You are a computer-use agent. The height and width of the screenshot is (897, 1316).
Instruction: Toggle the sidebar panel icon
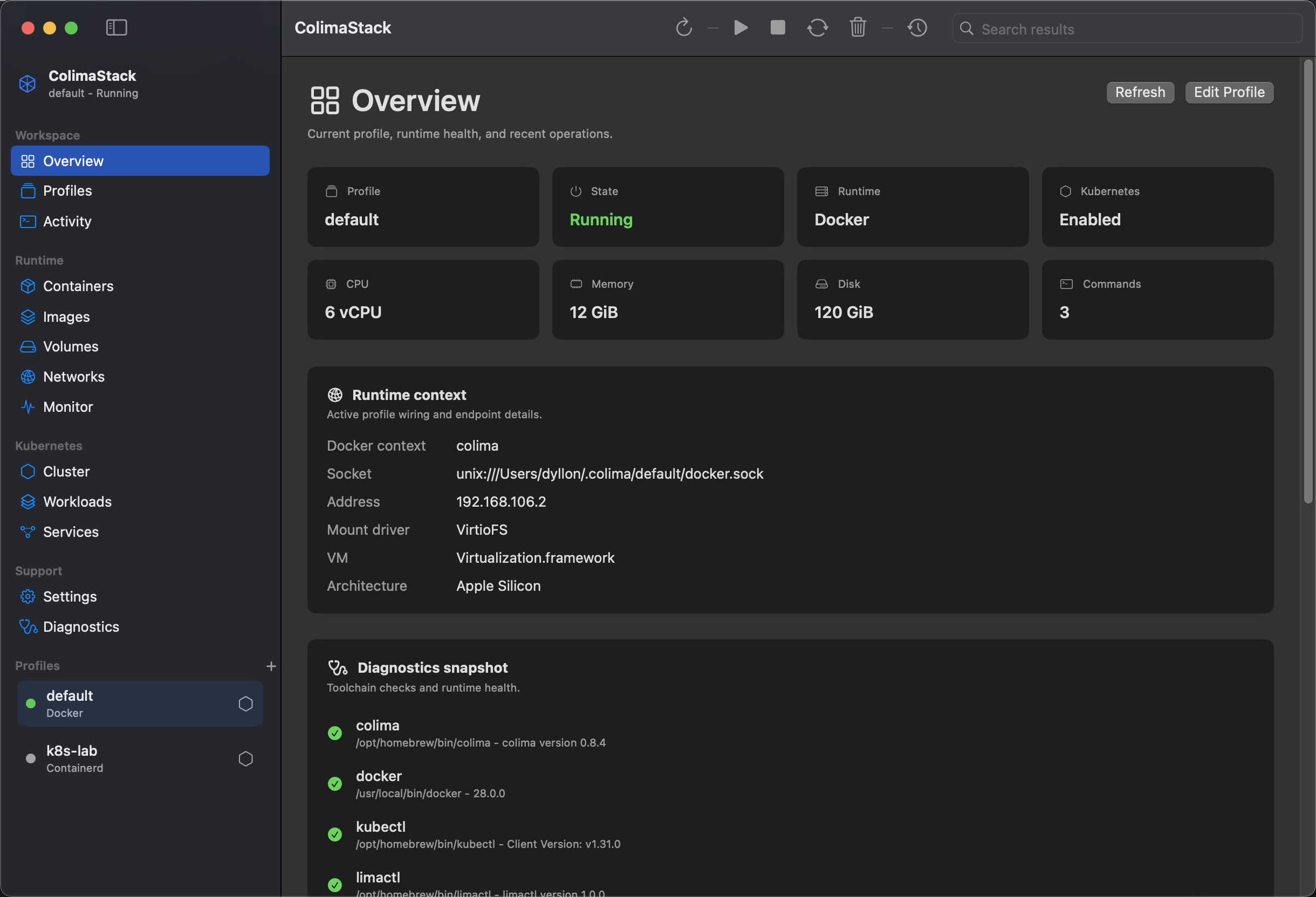116,27
